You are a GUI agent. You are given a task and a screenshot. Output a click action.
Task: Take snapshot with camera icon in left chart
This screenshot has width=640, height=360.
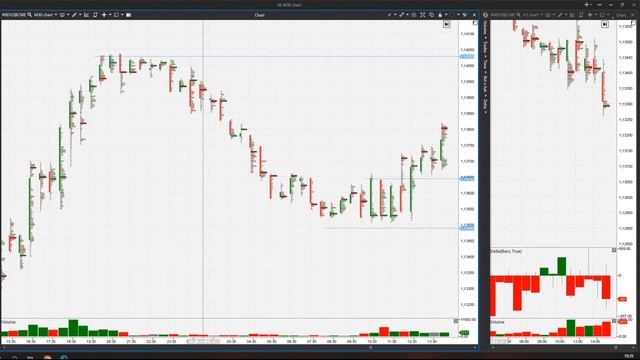(x=413, y=15)
